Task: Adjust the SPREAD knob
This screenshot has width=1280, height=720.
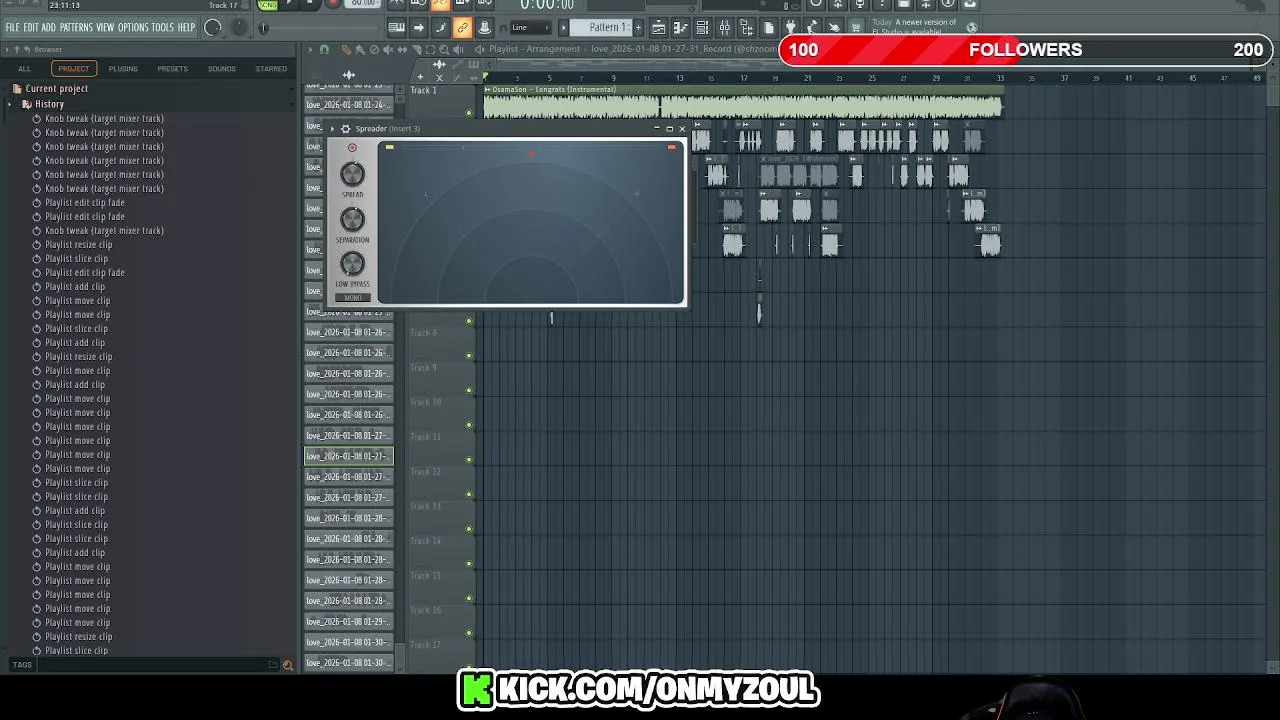Action: coord(352,175)
